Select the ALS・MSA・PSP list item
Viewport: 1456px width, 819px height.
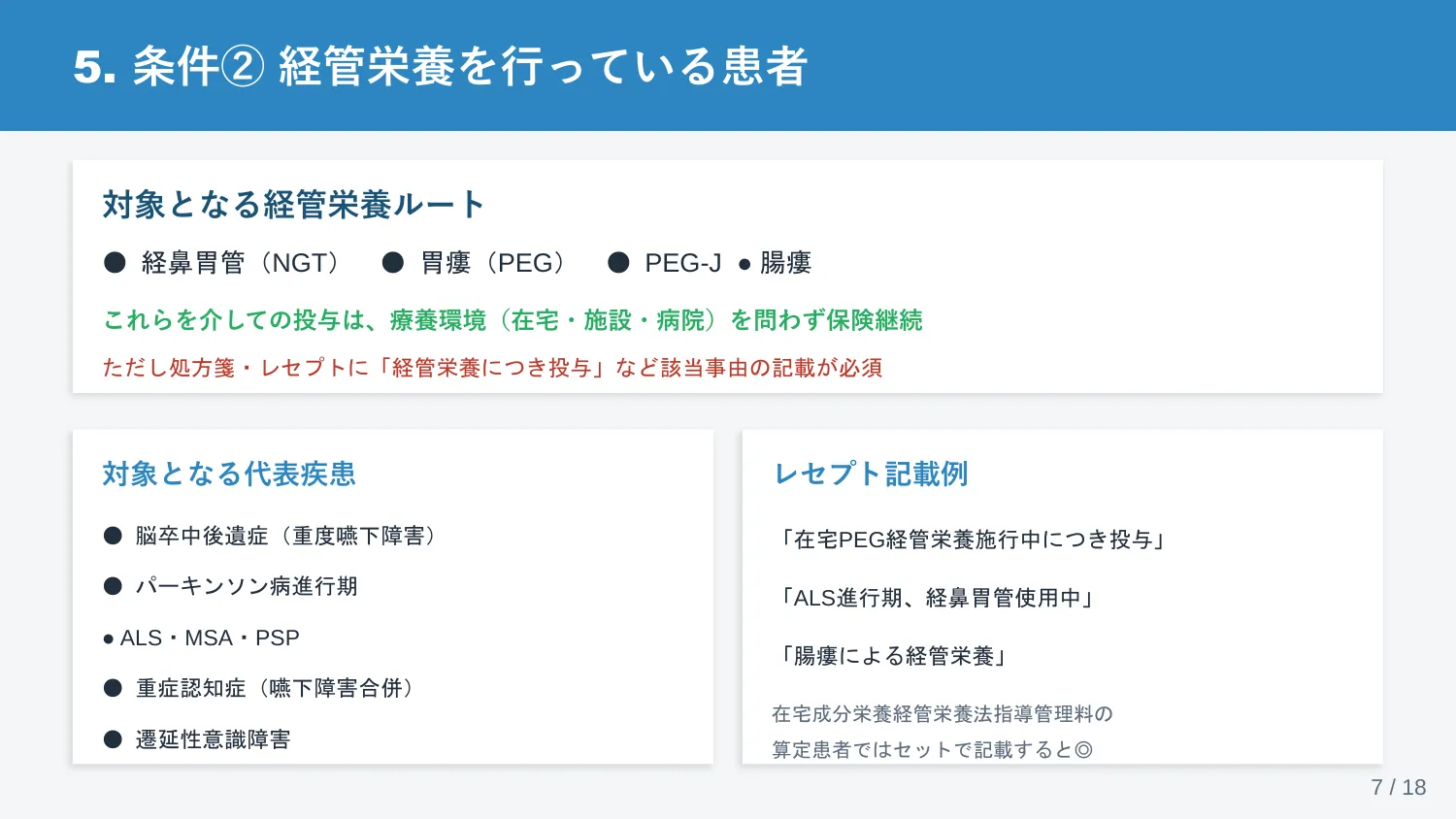tap(202, 638)
